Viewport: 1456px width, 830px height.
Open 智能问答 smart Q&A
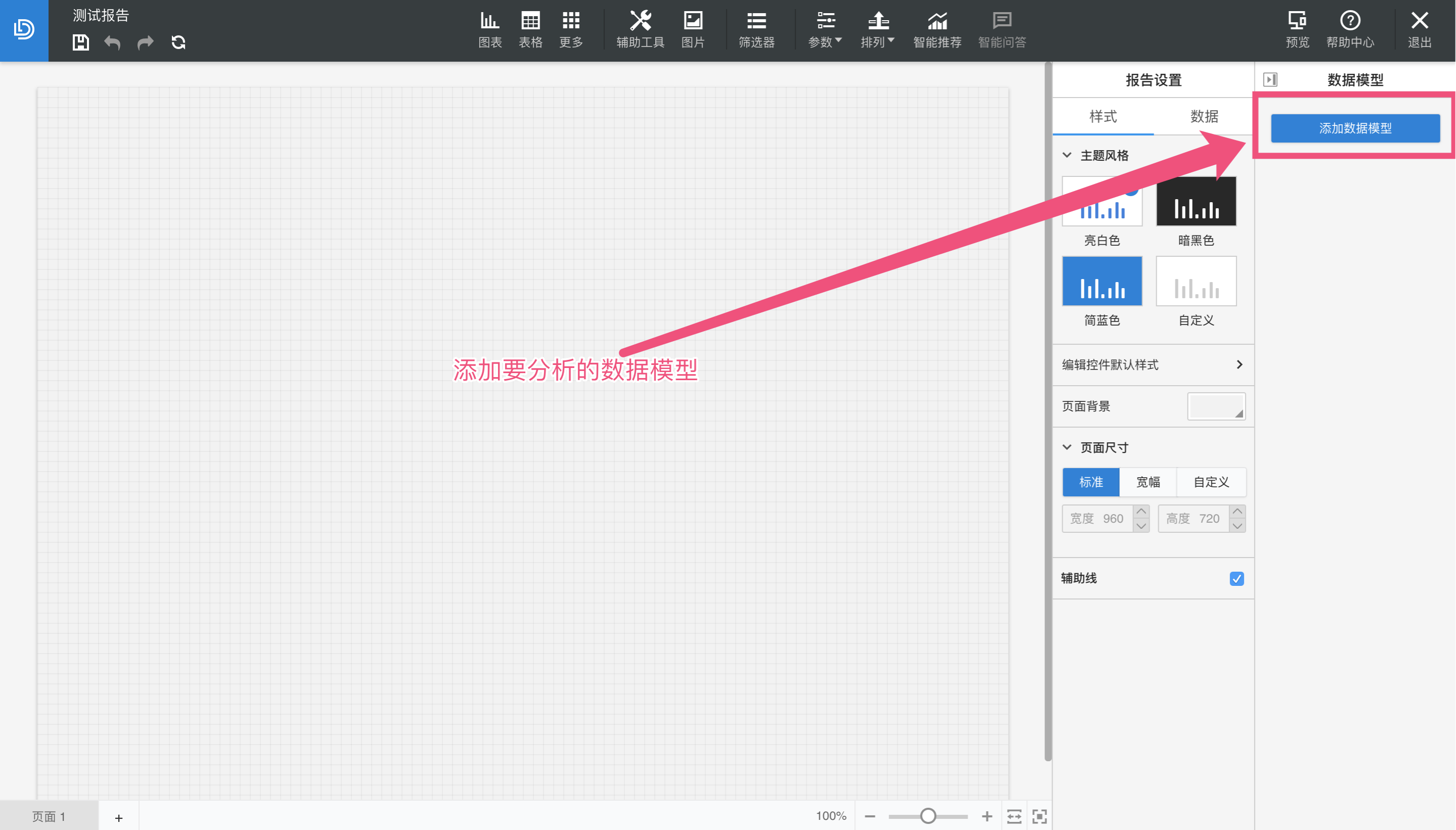(1002, 30)
